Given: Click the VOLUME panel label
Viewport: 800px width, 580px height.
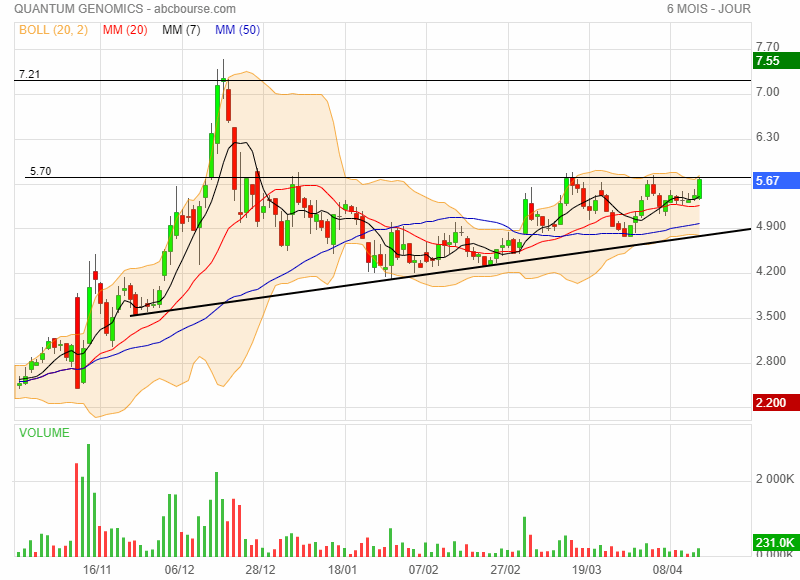Looking at the screenshot, I should coord(44,433).
